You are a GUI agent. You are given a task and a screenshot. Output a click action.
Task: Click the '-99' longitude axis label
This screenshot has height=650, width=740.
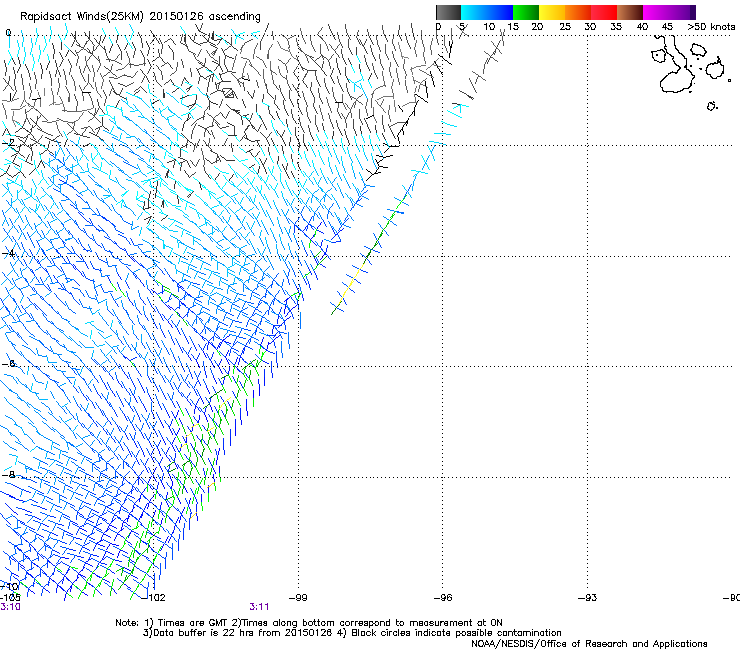pos(298,598)
